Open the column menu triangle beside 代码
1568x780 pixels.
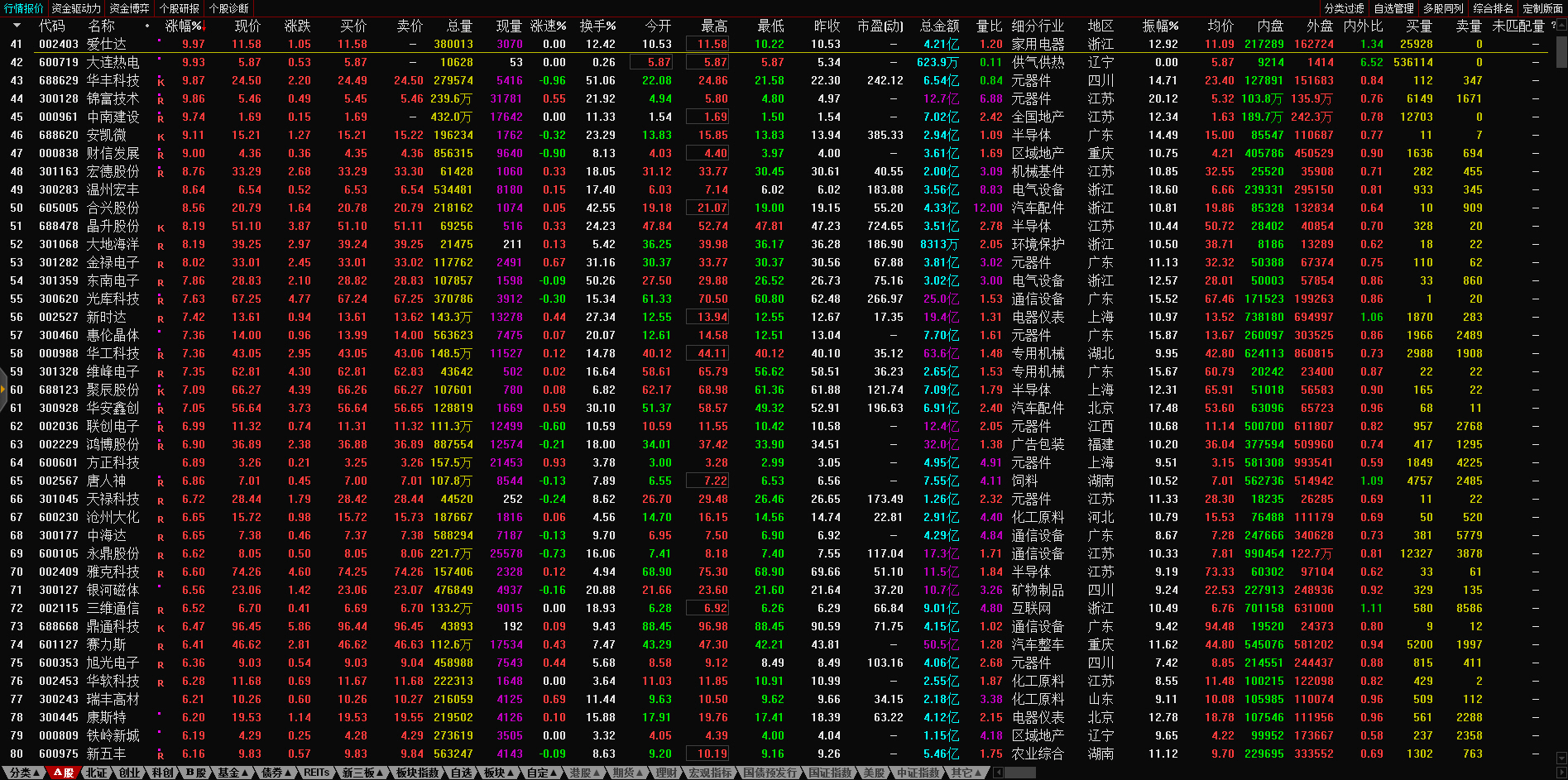17,26
